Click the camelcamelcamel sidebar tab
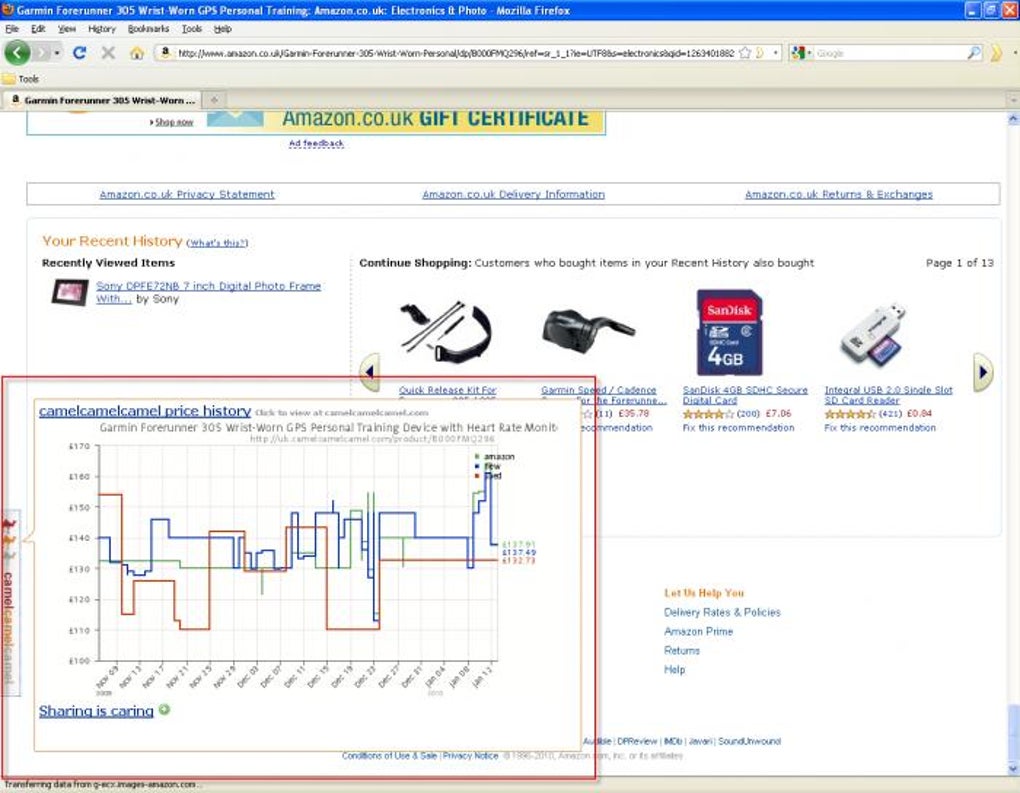Viewport: 1020px width, 793px height. [10, 602]
